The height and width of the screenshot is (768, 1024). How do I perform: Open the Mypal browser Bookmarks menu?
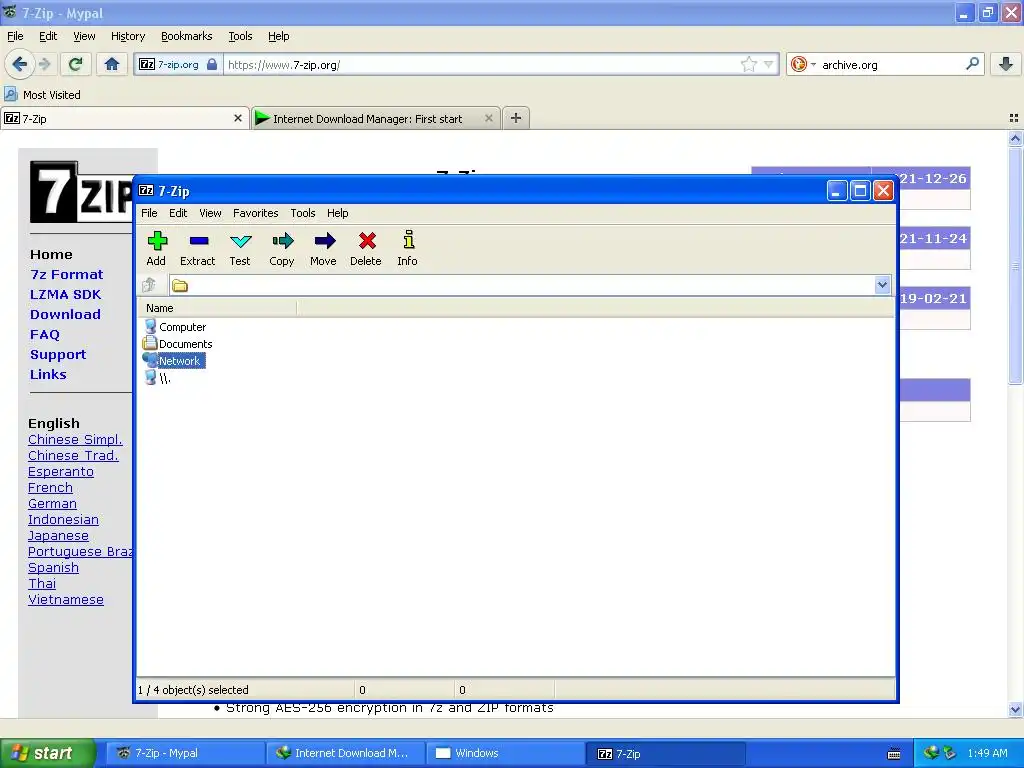tap(187, 36)
